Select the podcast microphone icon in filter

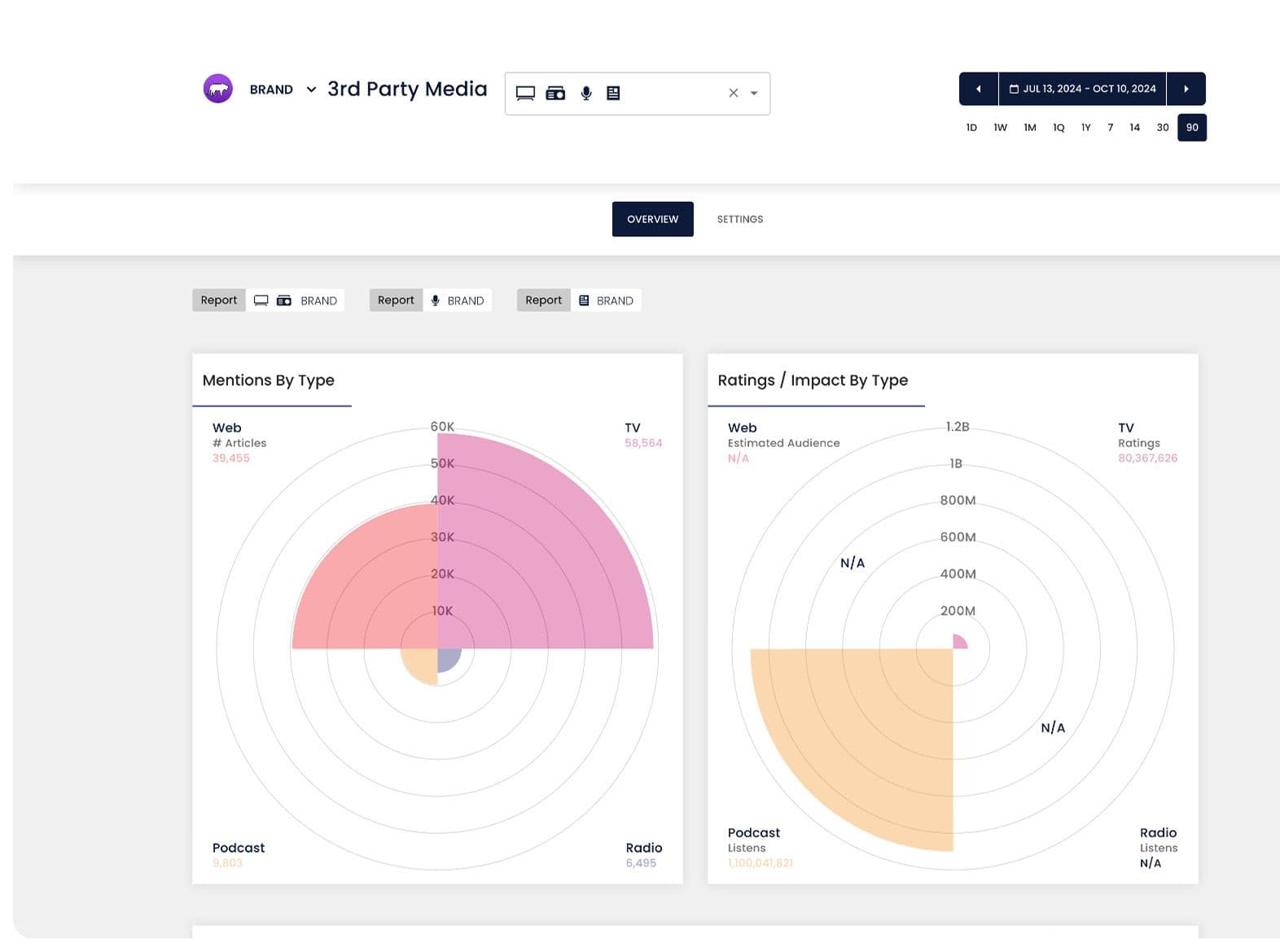(585, 94)
